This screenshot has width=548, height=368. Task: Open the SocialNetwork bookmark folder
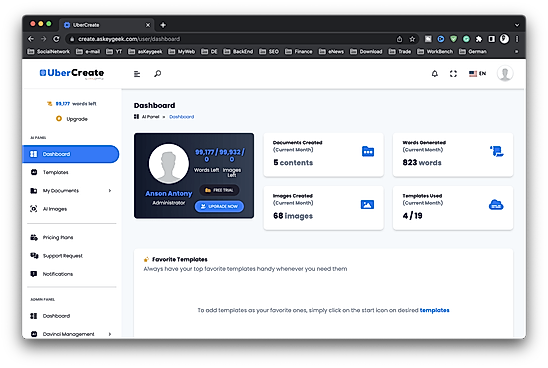[x=49, y=52]
